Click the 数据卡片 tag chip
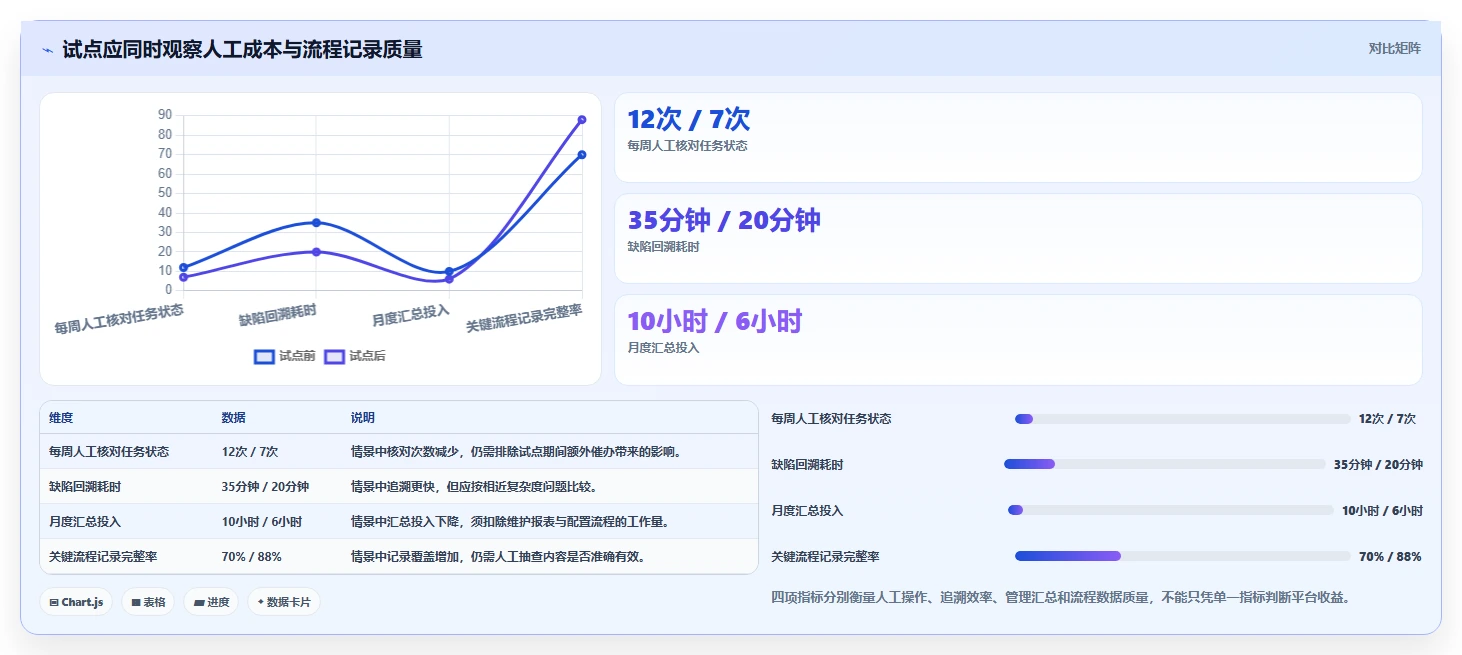1462x655 pixels. (284, 602)
